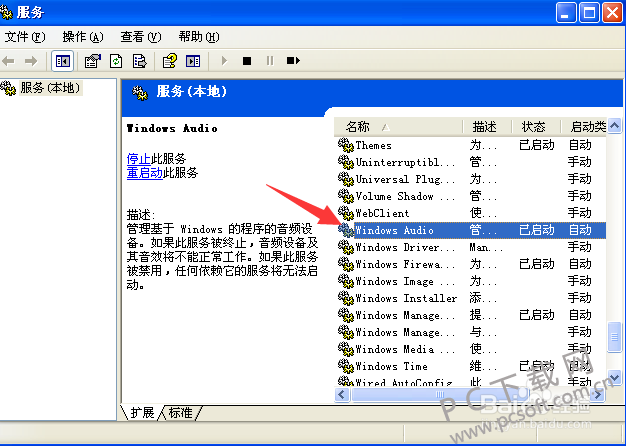Viewport: 626px width, 446px height.
Task: Select the WebClient service name
Action: point(382,213)
